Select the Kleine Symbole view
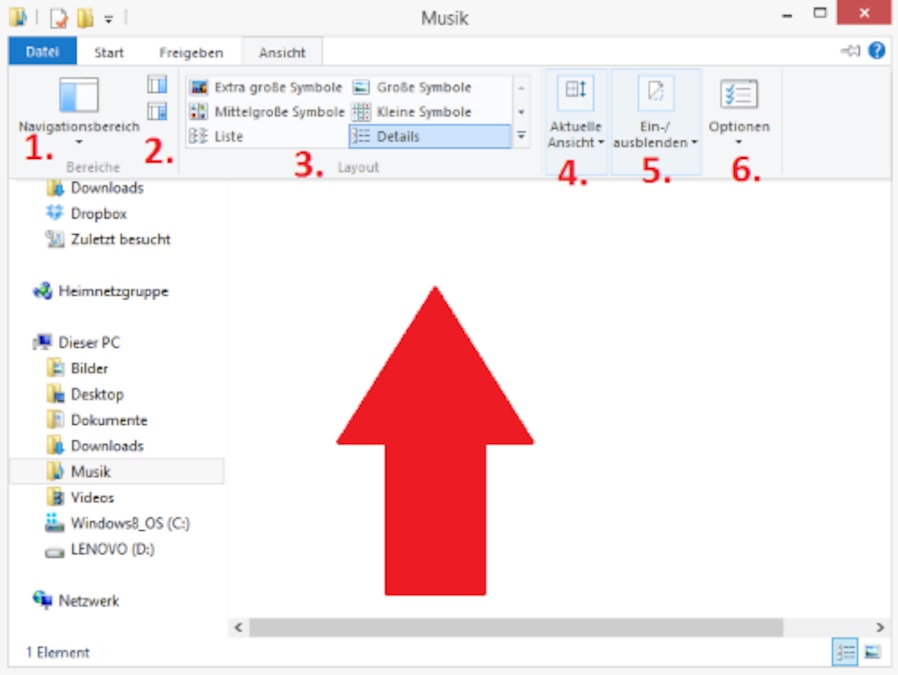The image size is (898, 675). click(421, 112)
